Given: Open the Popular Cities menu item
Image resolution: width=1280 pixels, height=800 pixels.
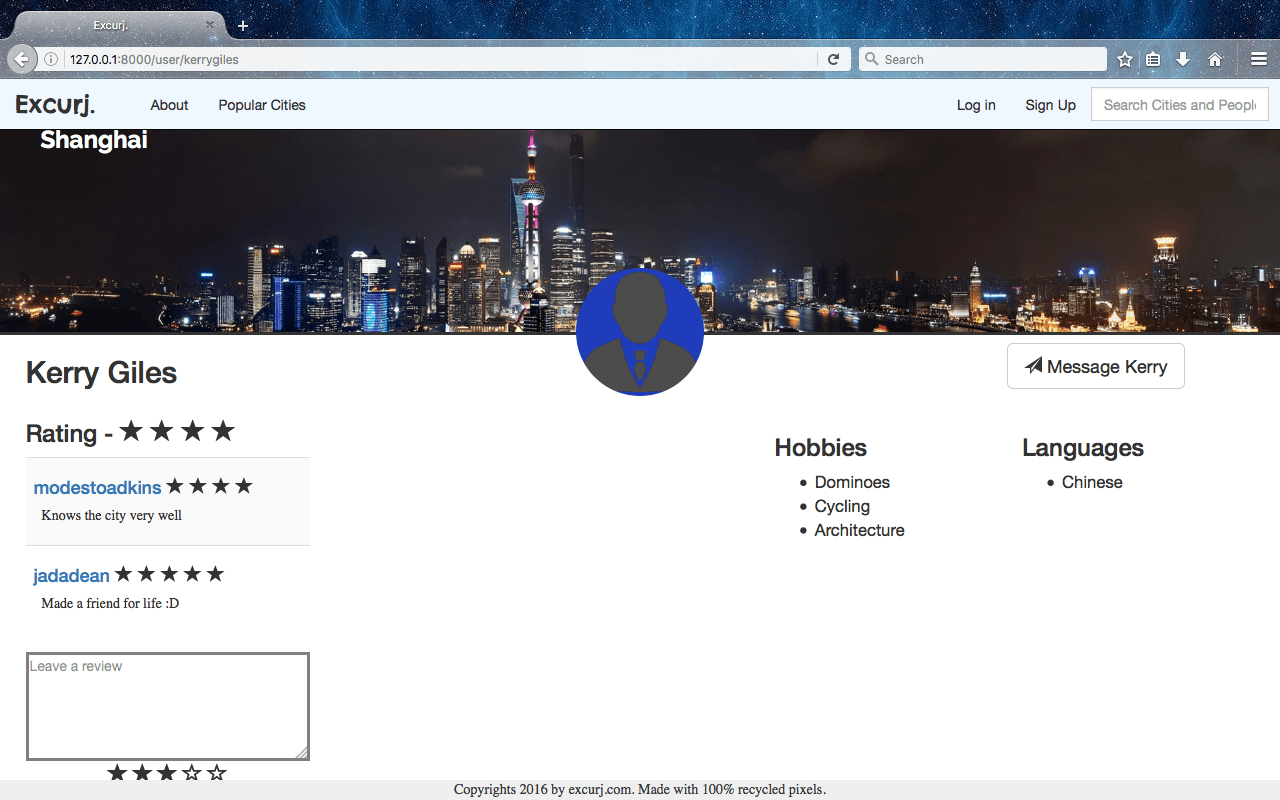Looking at the screenshot, I should [x=262, y=105].
